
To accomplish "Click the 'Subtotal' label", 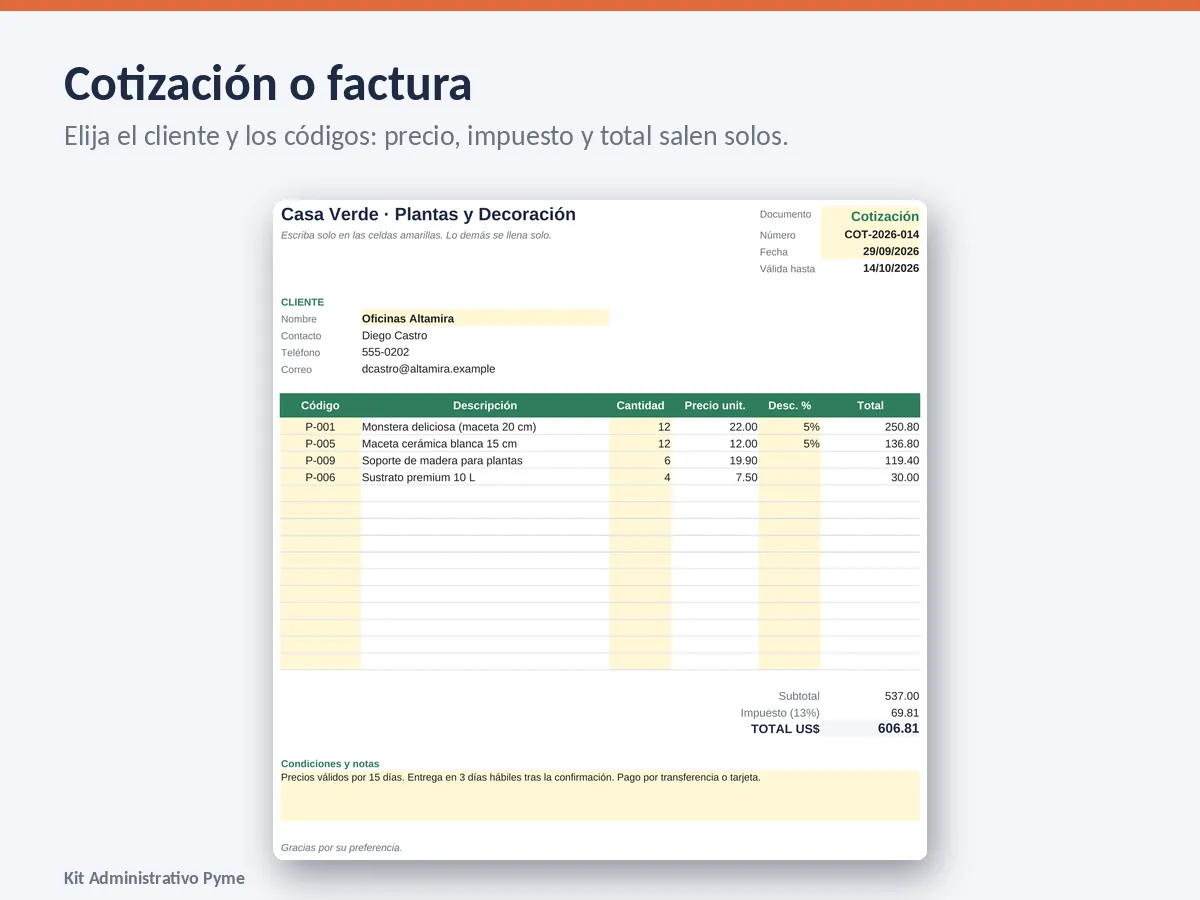I will pyautogui.click(x=799, y=696).
